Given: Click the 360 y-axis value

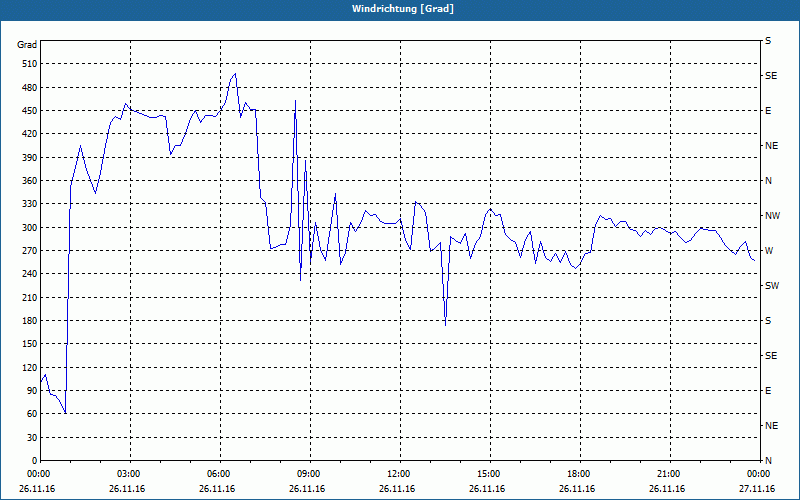Looking at the screenshot, I should coord(30,181).
